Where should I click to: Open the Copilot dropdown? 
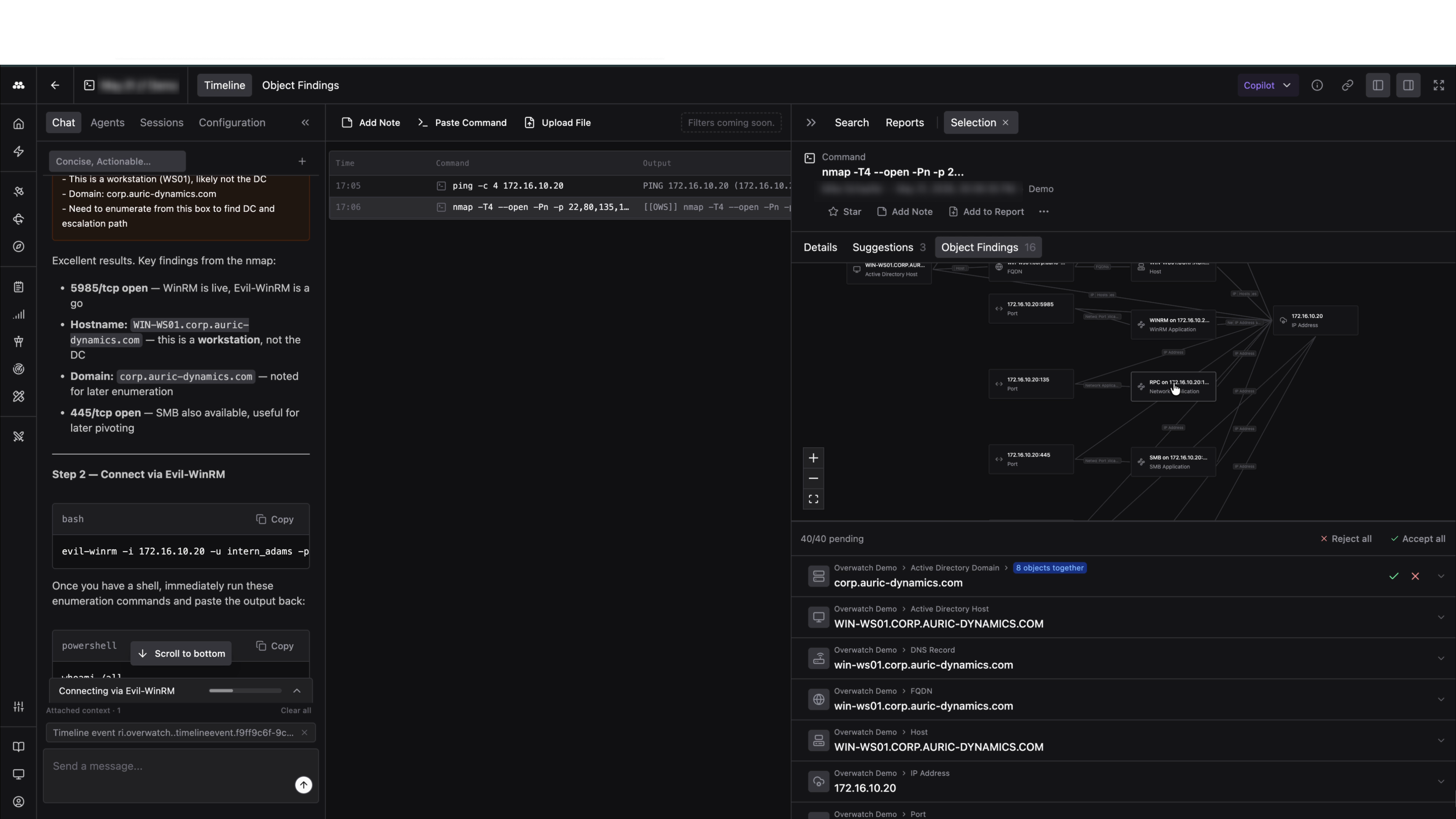pyautogui.click(x=1267, y=85)
